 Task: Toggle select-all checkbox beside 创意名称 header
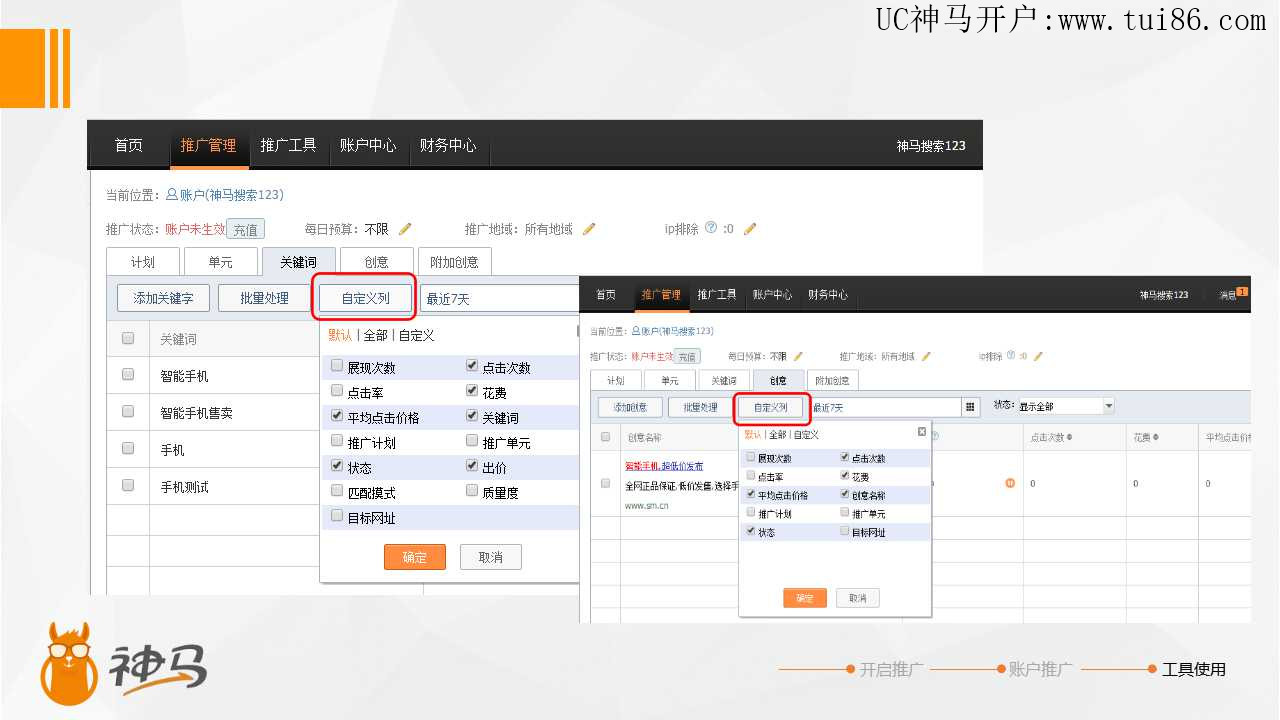coord(605,437)
